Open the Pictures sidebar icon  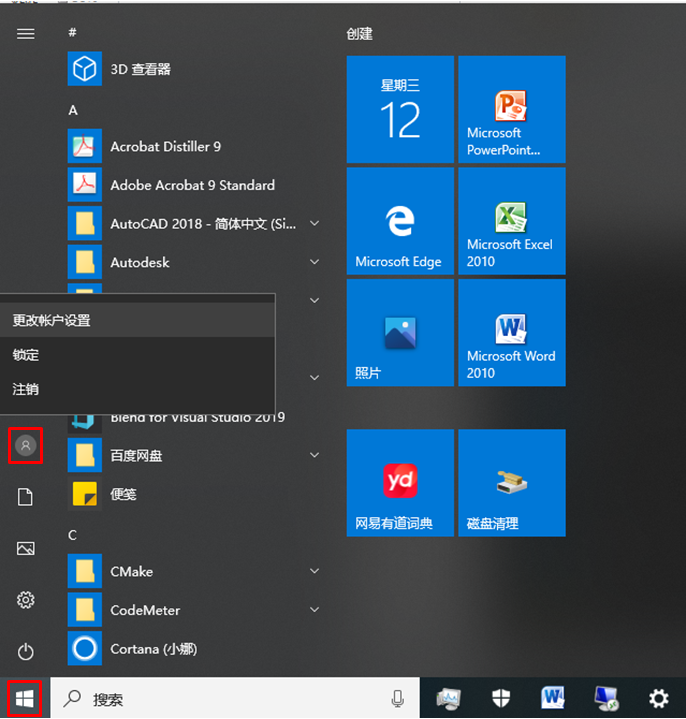click(x=26, y=548)
